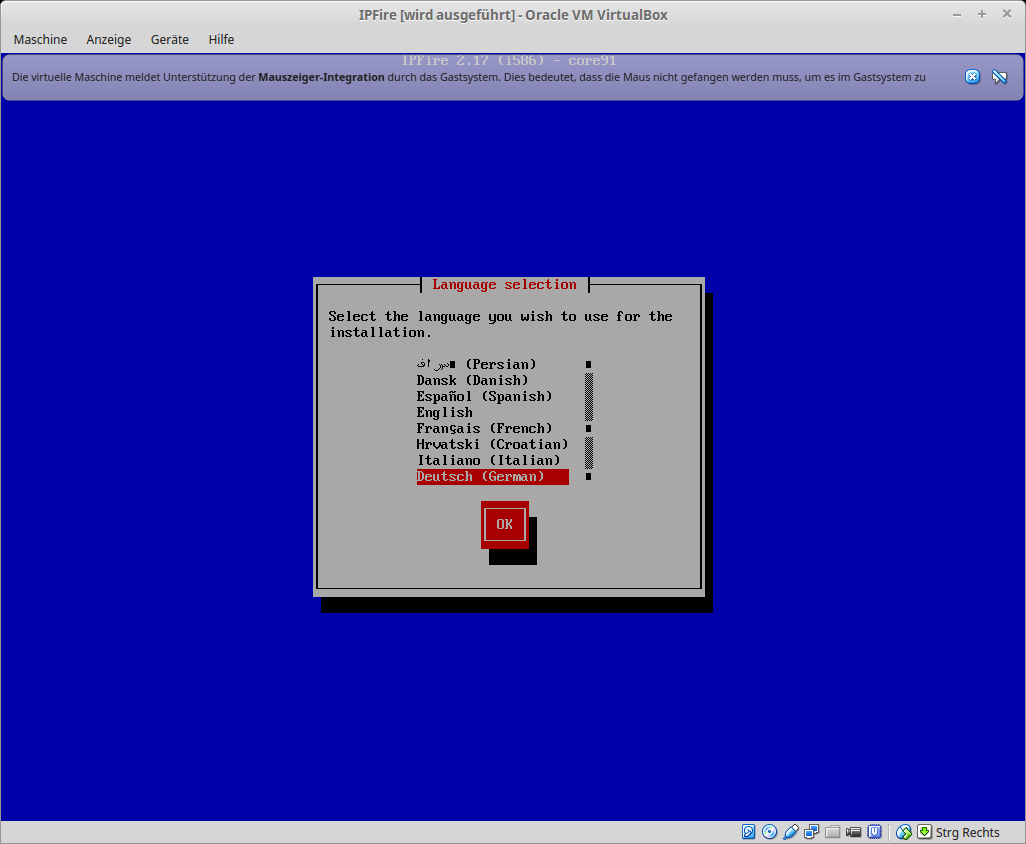Minimize the VirtualBox window

957,14
